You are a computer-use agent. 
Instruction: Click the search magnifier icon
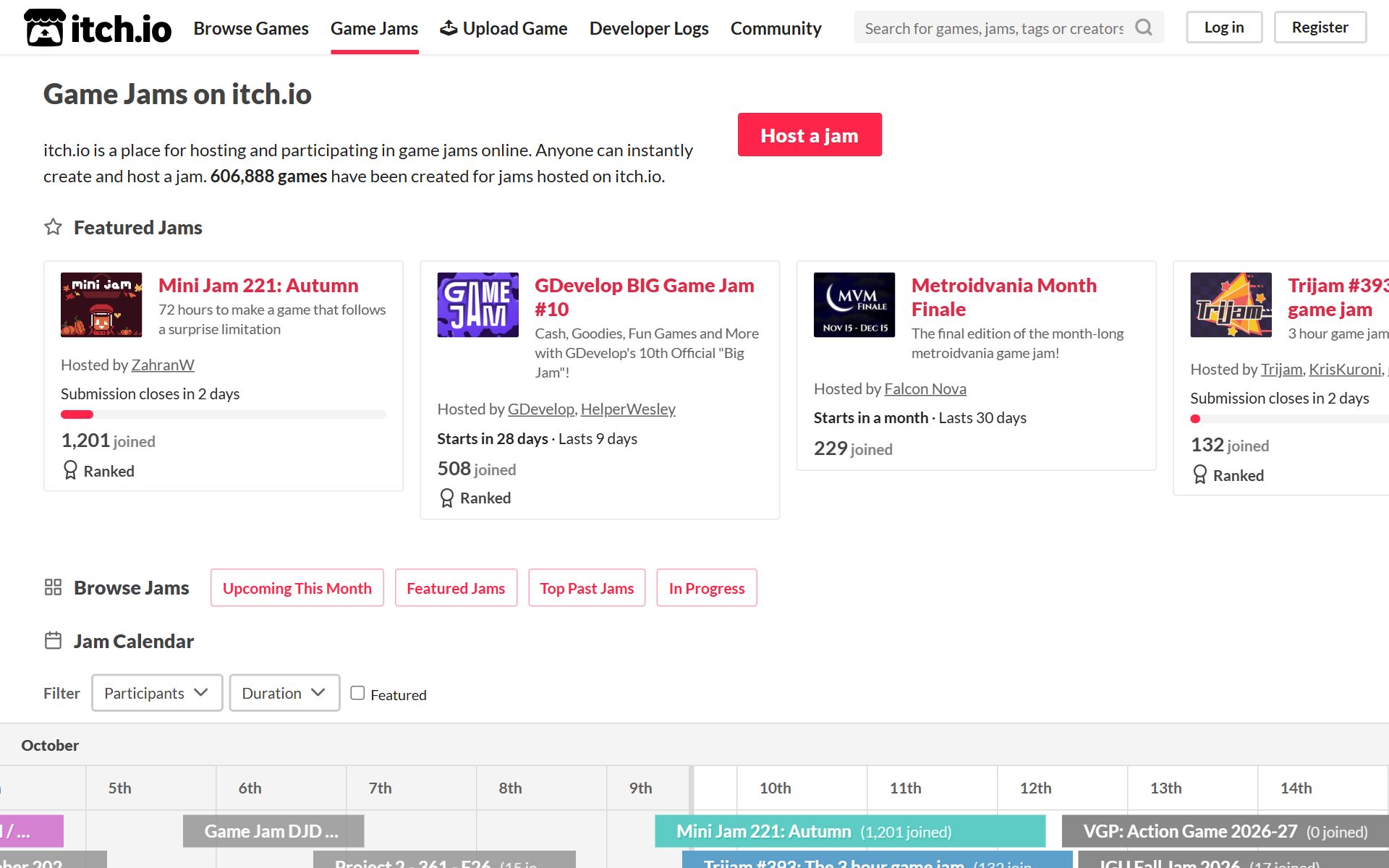[1143, 27]
